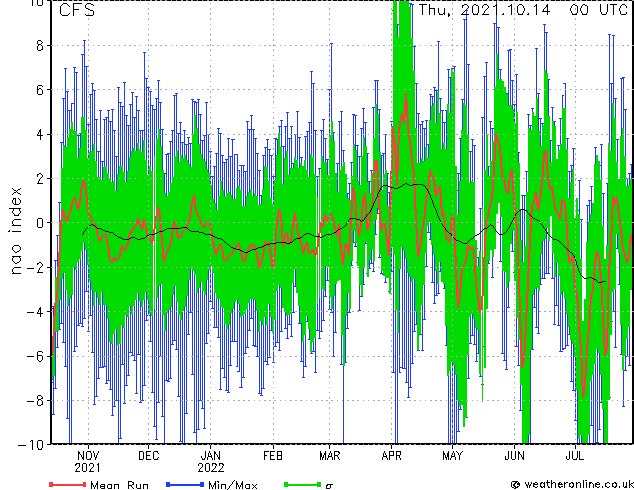Click the y-axis value 8
This screenshot has height=490, width=634.
pyautogui.click(x=40, y=46)
